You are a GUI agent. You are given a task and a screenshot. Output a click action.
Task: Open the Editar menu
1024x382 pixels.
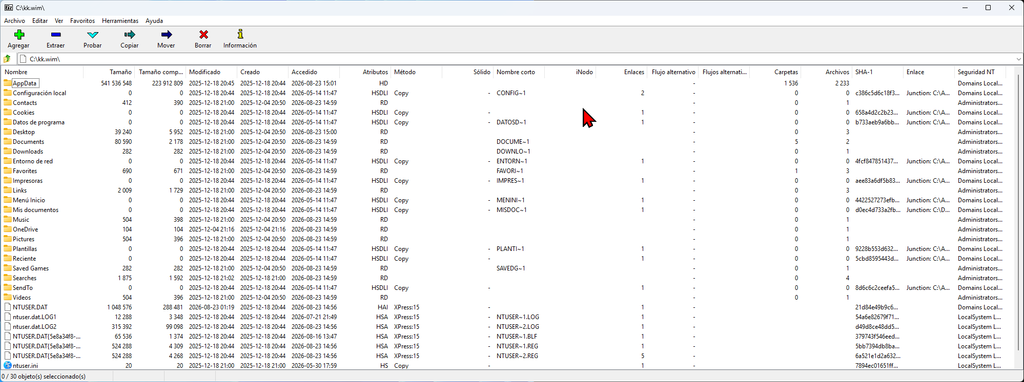(40, 21)
